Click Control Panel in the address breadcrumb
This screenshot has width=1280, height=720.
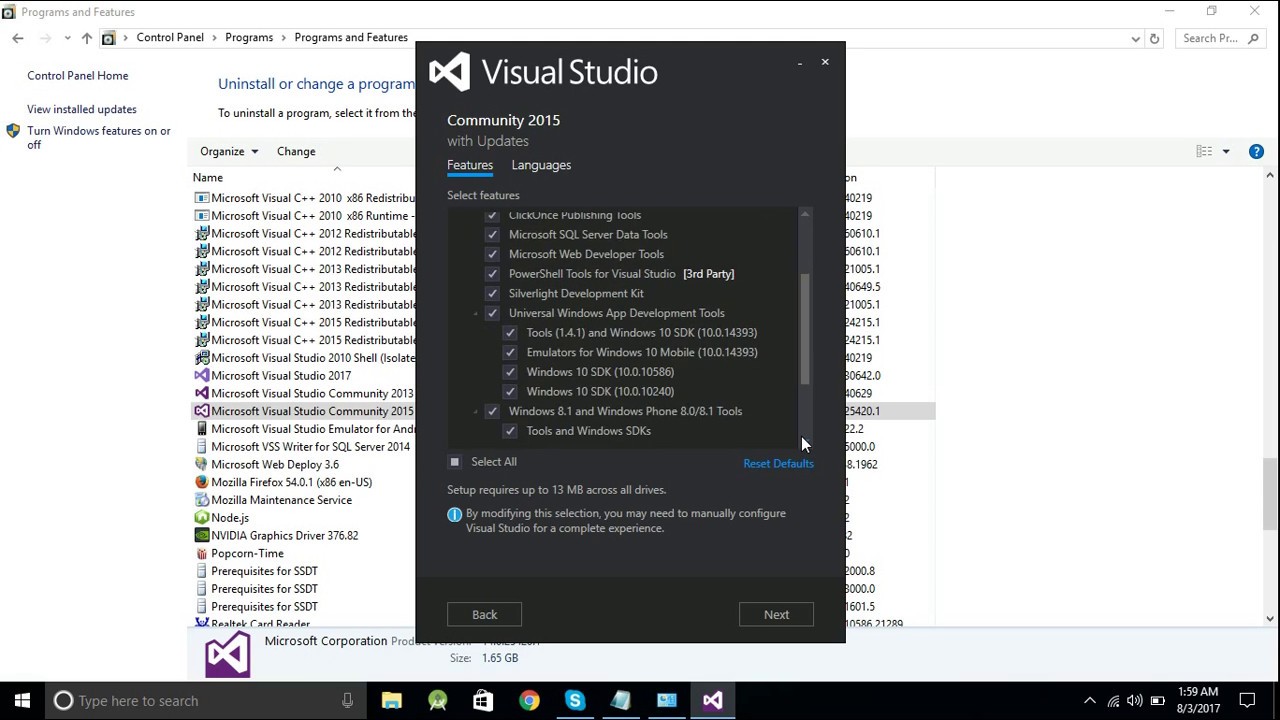[x=170, y=38]
